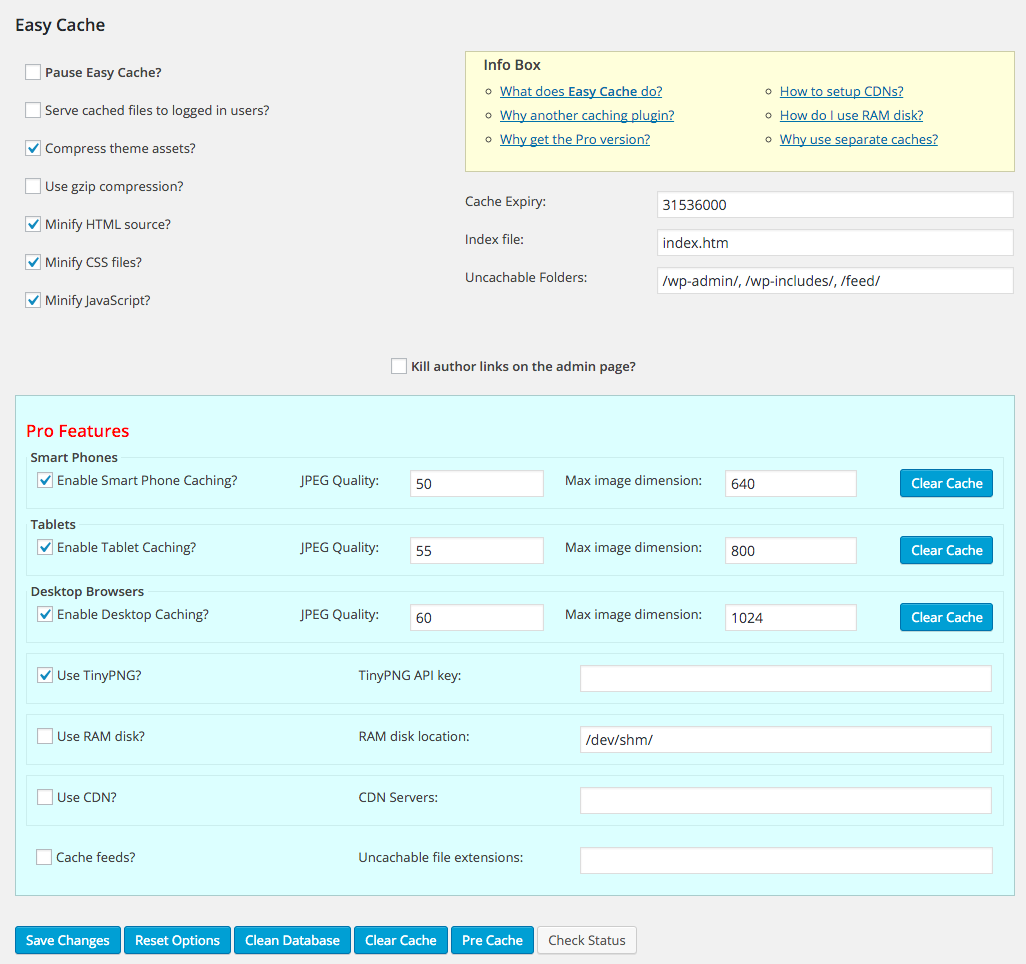Click Clean Database button
This screenshot has height=964, width=1026.
(292, 940)
